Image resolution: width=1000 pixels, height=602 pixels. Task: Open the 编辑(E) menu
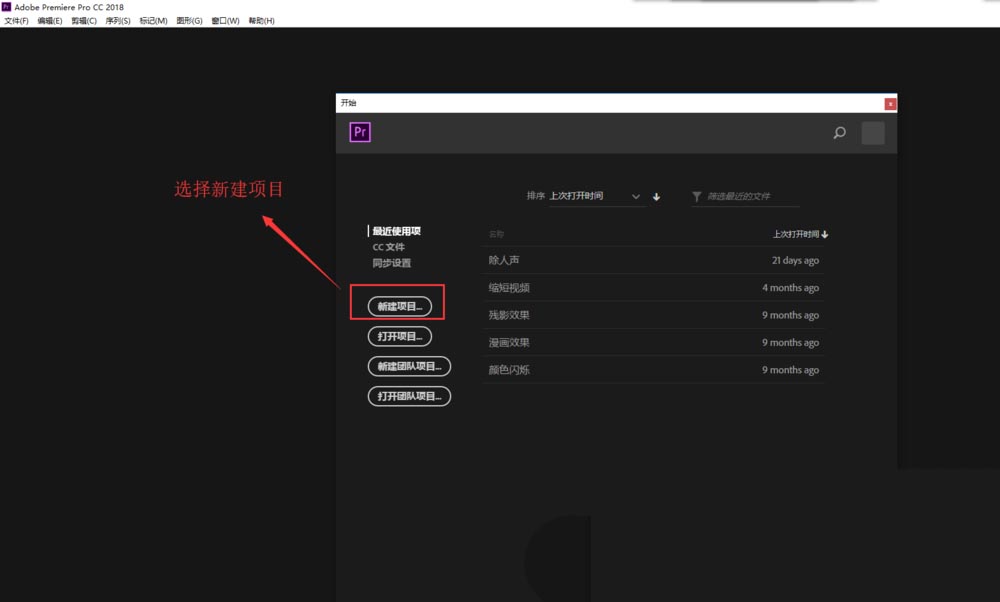point(50,21)
